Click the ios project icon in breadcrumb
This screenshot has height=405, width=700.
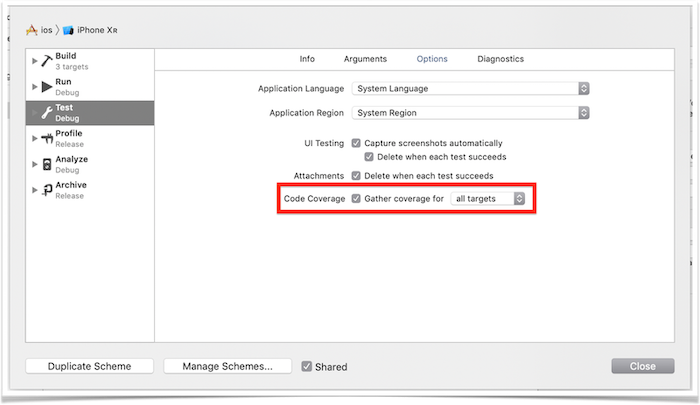point(32,30)
